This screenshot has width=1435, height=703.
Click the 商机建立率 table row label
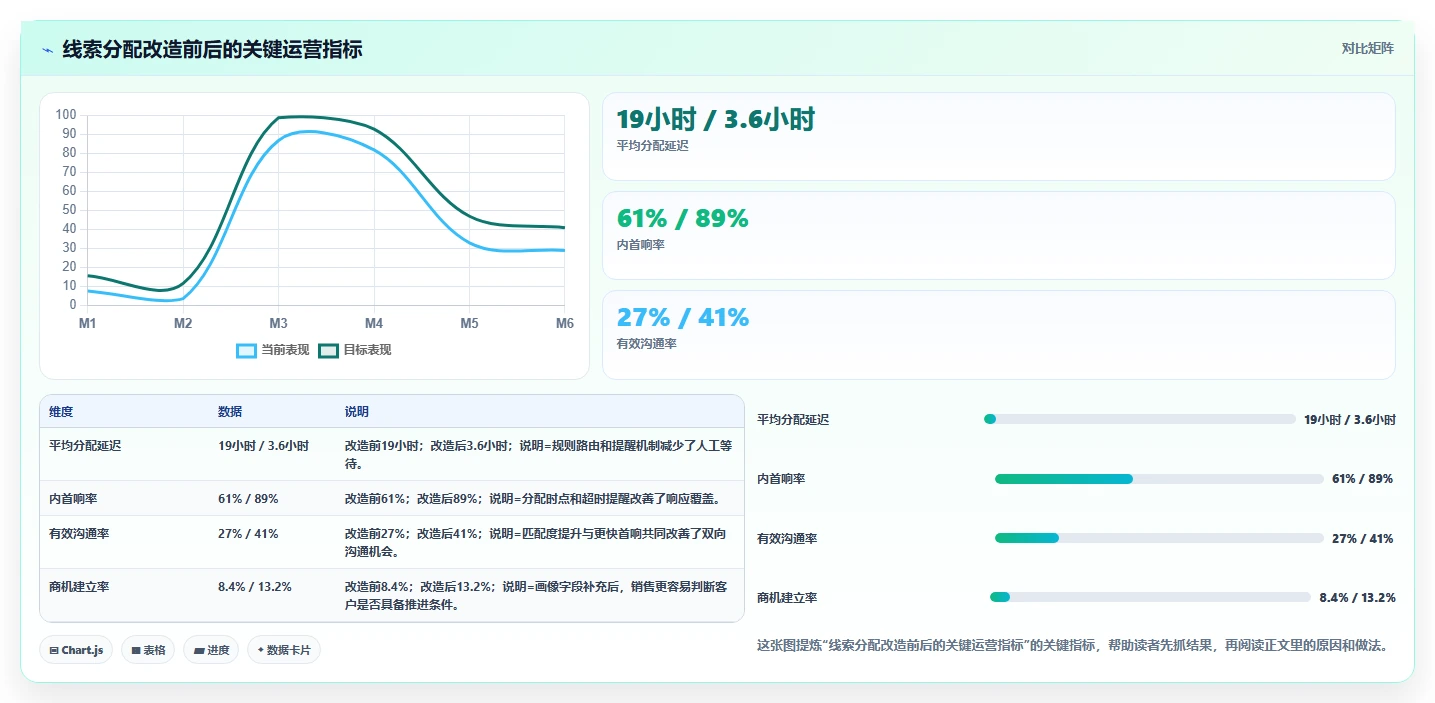tap(79, 586)
